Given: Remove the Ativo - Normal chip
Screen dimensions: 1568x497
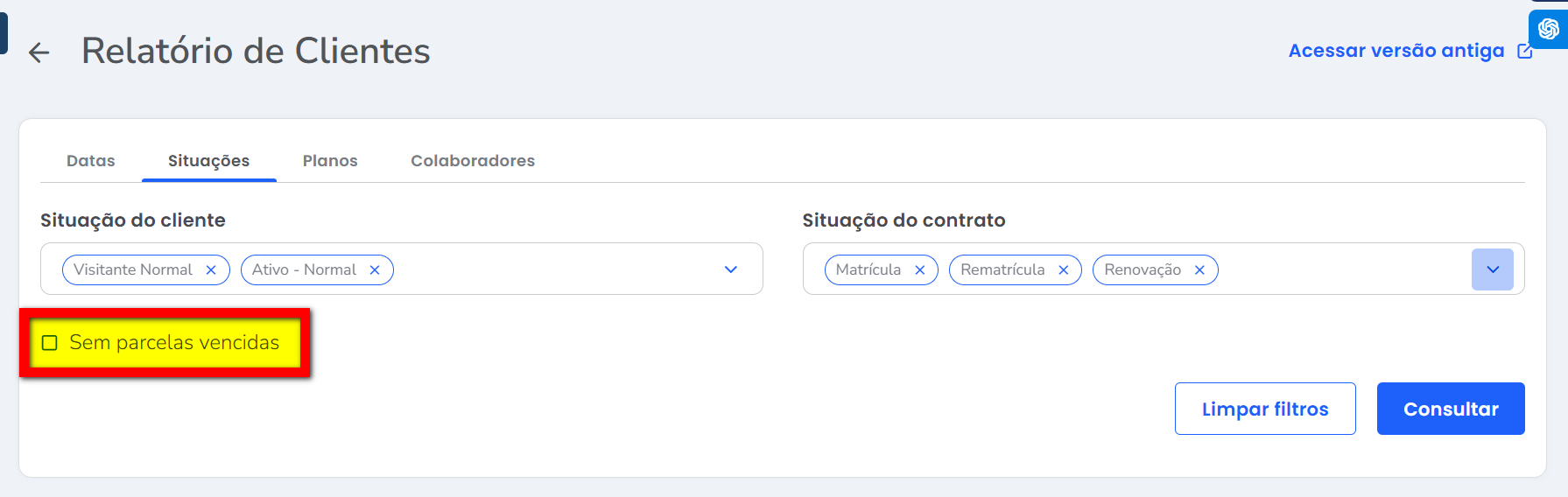Looking at the screenshot, I should [x=375, y=270].
